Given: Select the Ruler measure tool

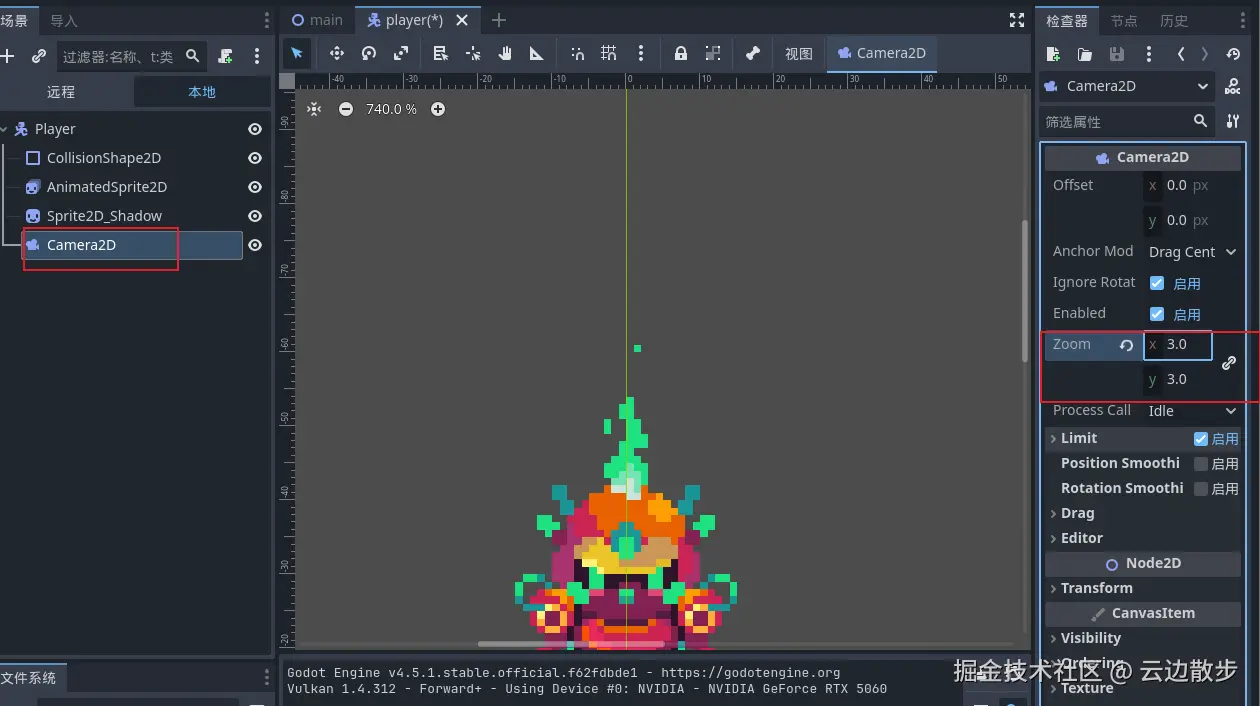Looking at the screenshot, I should point(537,53).
